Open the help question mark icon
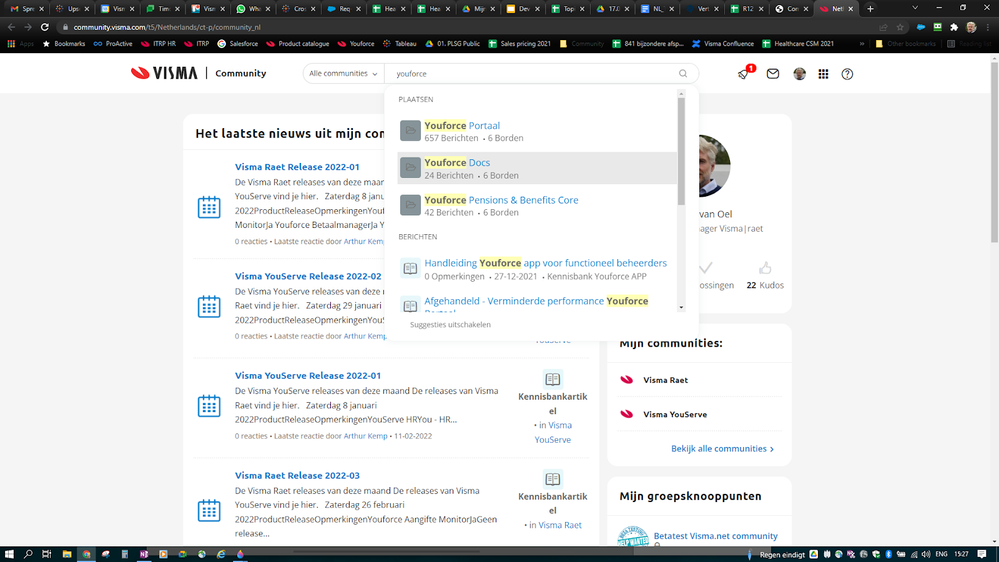The height and width of the screenshot is (562, 999). [847, 74]
